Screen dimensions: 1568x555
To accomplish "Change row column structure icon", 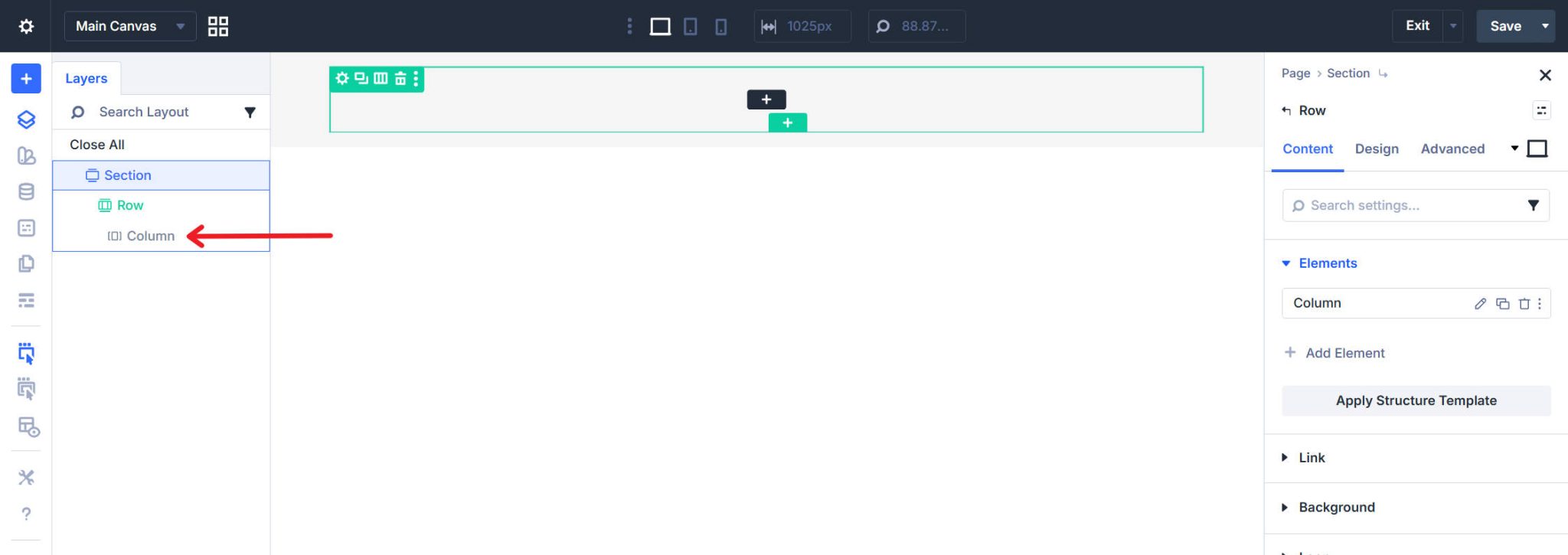I will (381, 78).
